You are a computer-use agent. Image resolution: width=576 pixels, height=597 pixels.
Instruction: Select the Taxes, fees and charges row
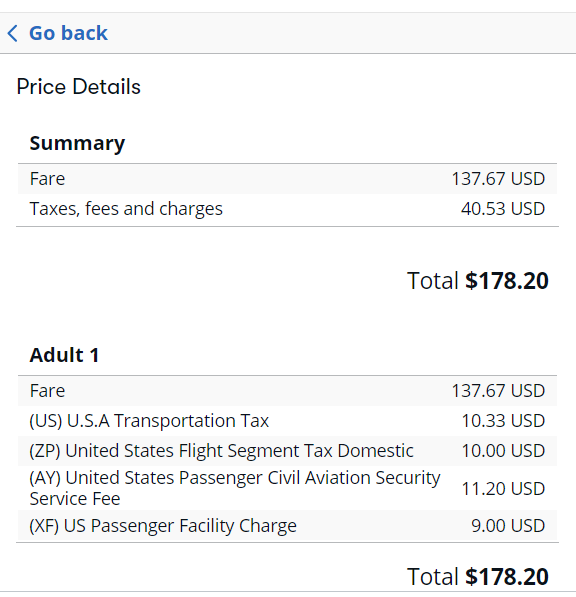point(287,209)
